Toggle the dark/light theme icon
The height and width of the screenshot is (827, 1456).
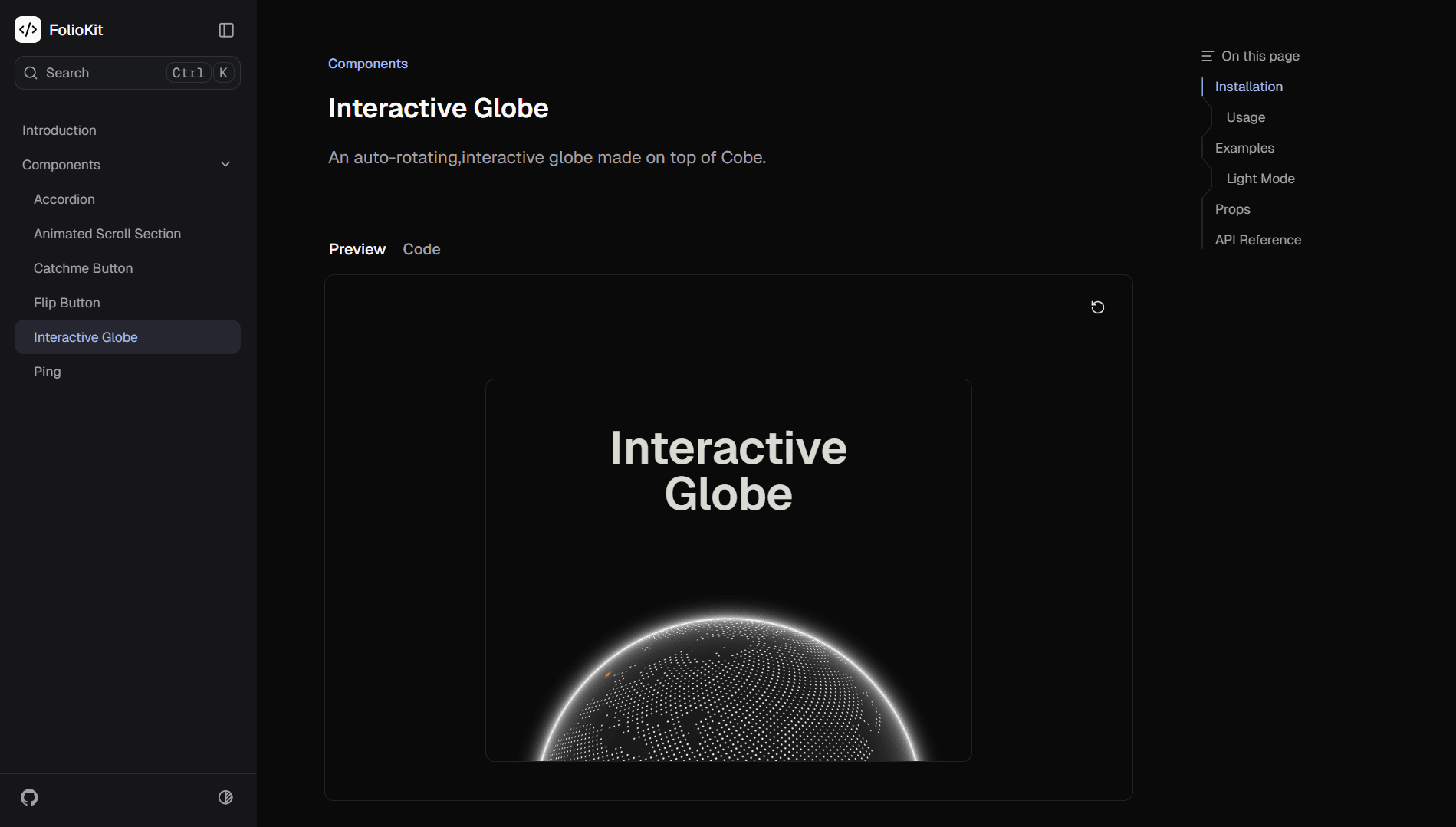225,797
